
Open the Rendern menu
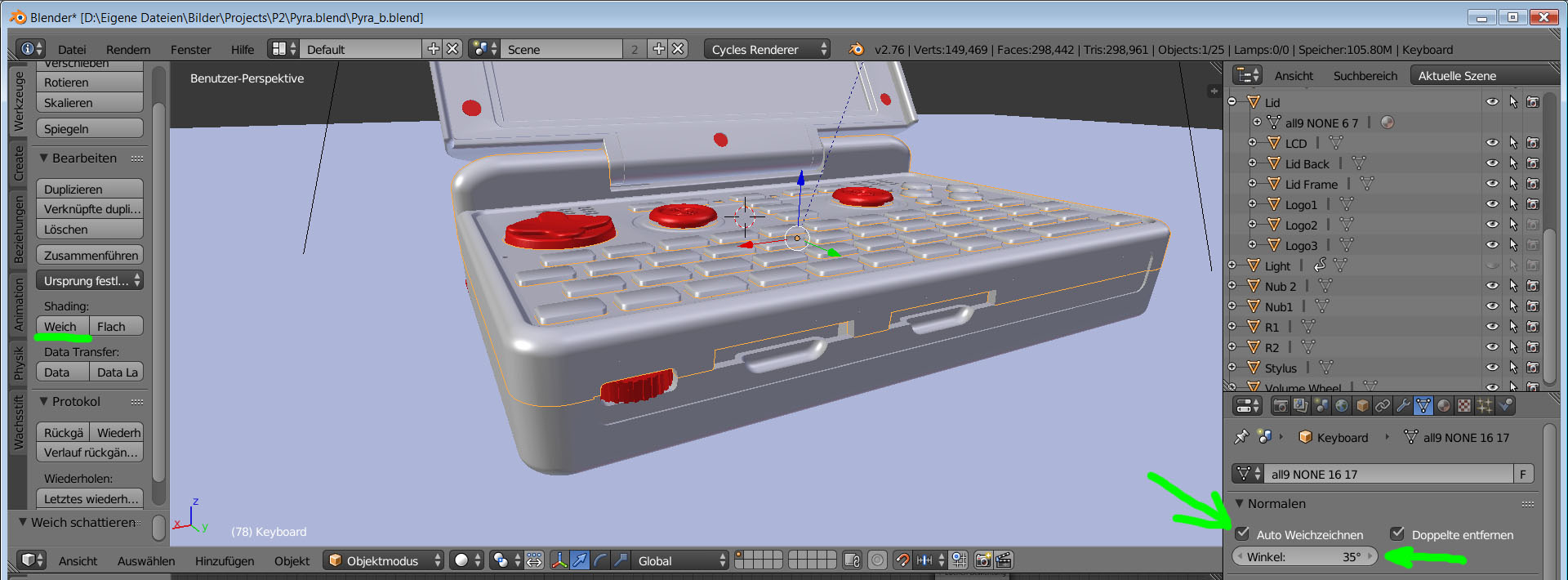click(128, 50)
